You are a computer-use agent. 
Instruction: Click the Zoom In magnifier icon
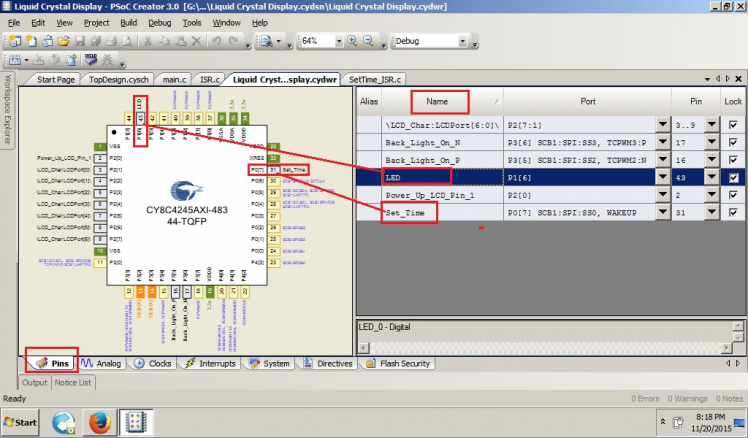click(352, 41)
